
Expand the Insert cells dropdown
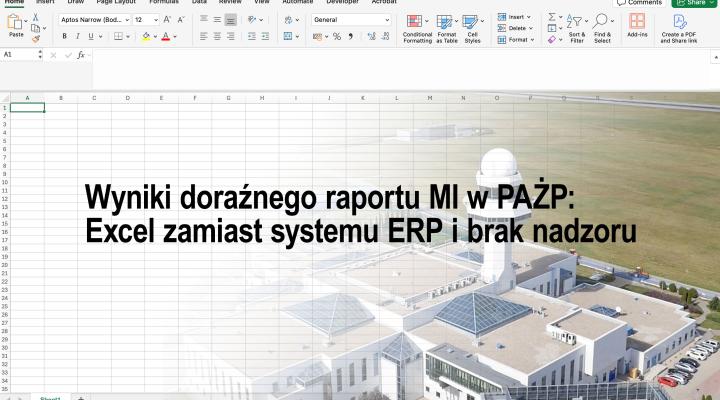point(529,17)
